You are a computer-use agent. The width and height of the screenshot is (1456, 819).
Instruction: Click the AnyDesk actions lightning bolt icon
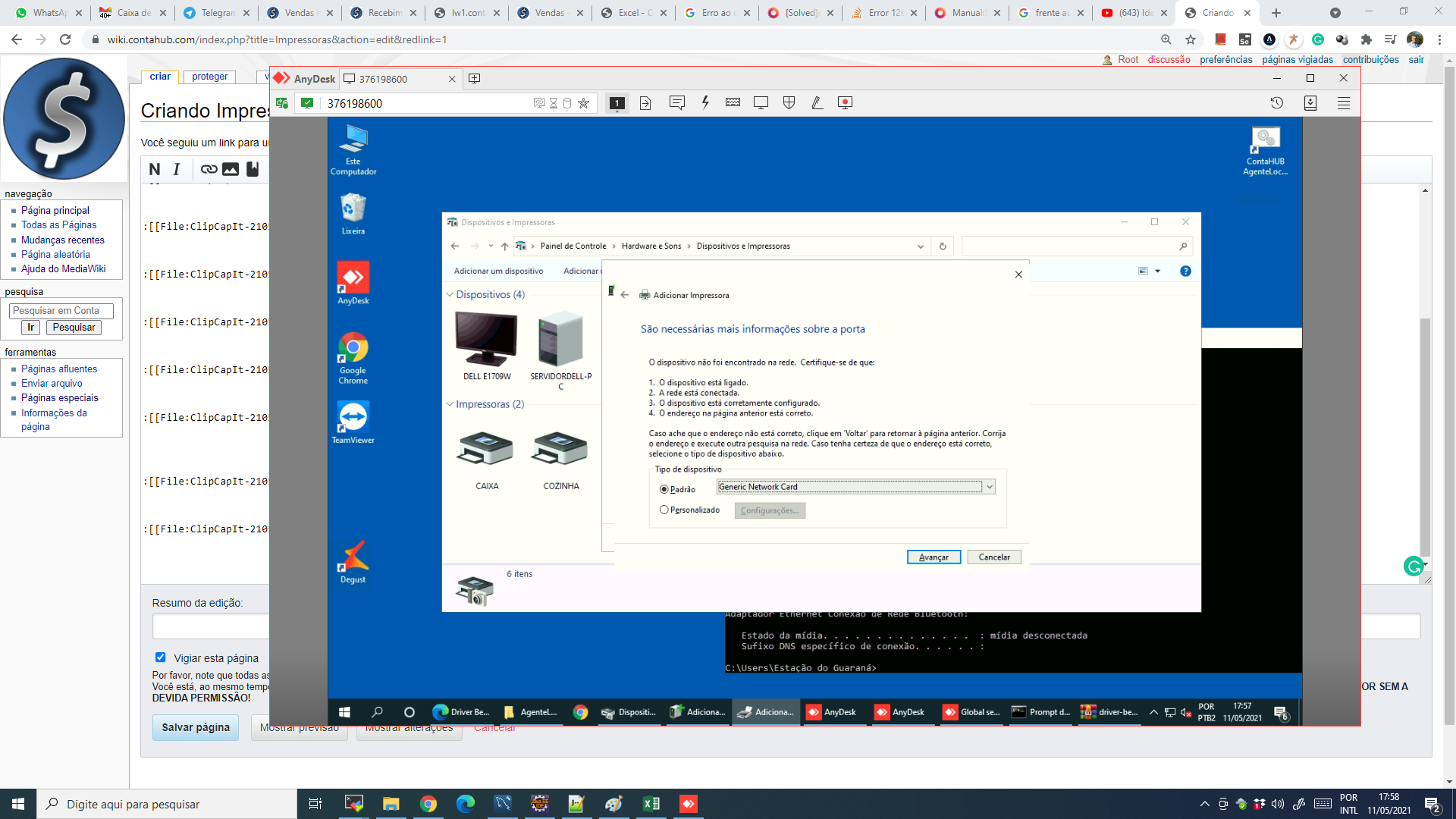[705, 102]
